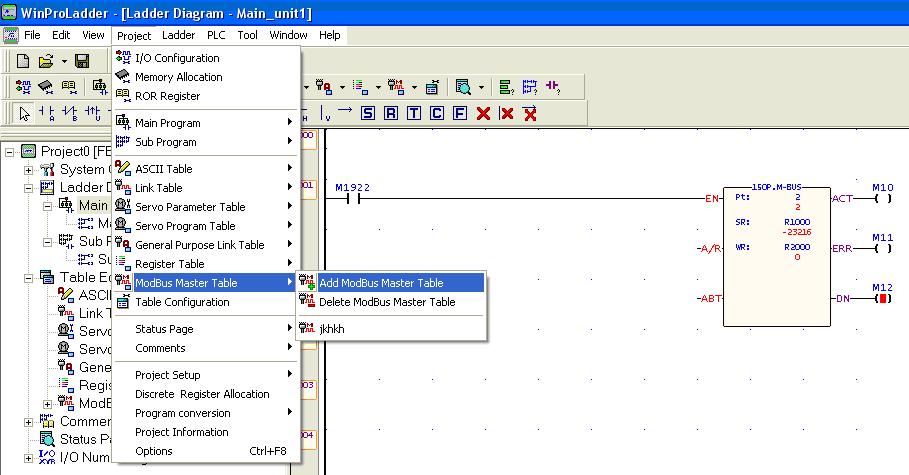
Task: Select the rising edge contact U tool
Action: coord(93,113)
